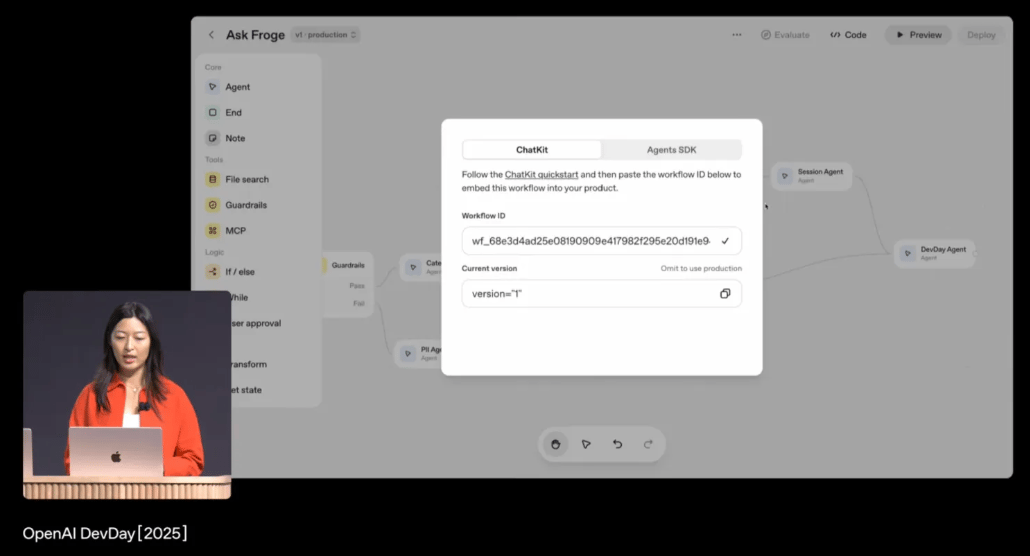Select the End node icon
Viewport: 1030px width, 556px height.
click(212, 112)
